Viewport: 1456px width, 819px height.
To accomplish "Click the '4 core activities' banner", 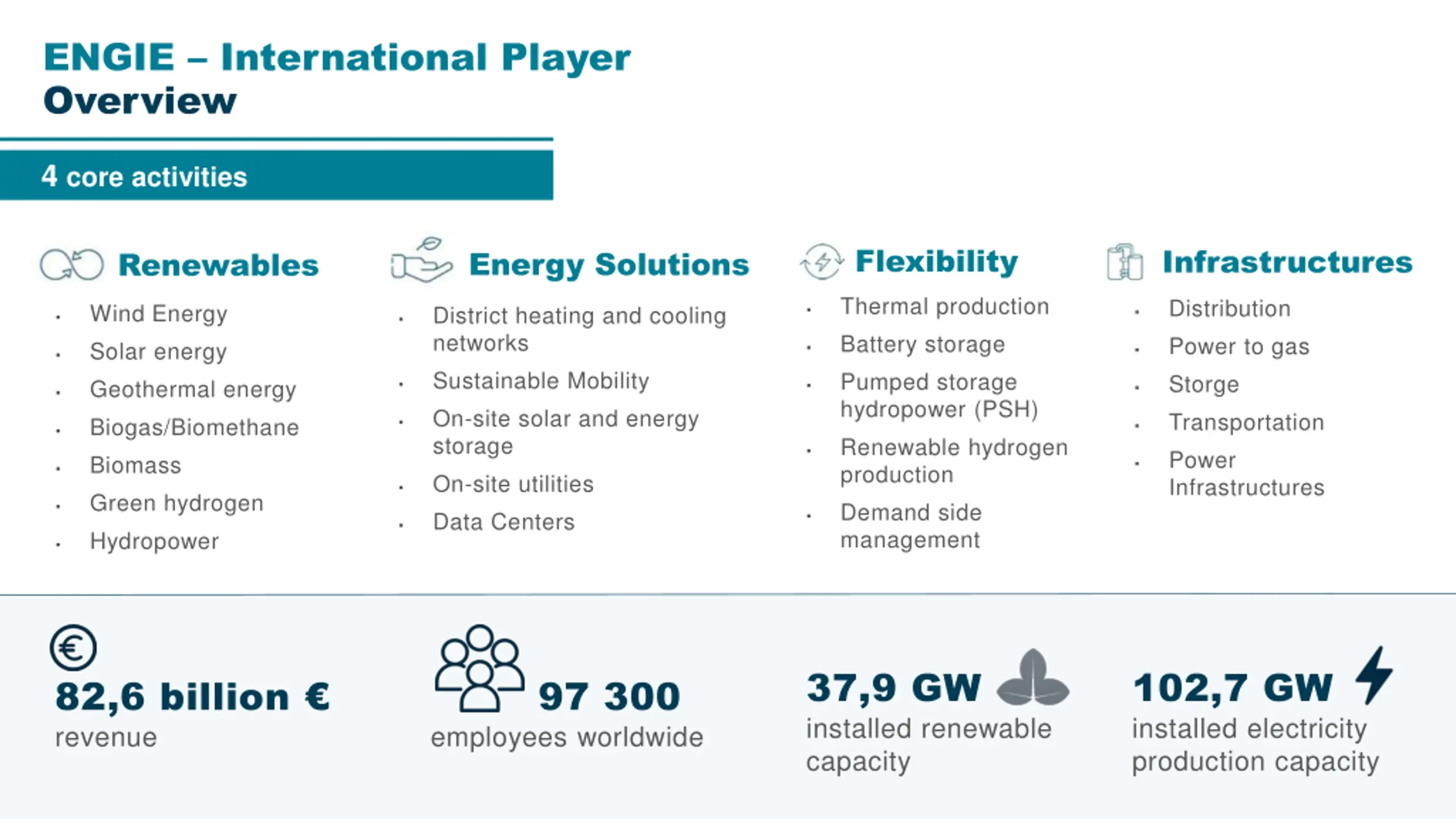I will [x=276, y=176].
